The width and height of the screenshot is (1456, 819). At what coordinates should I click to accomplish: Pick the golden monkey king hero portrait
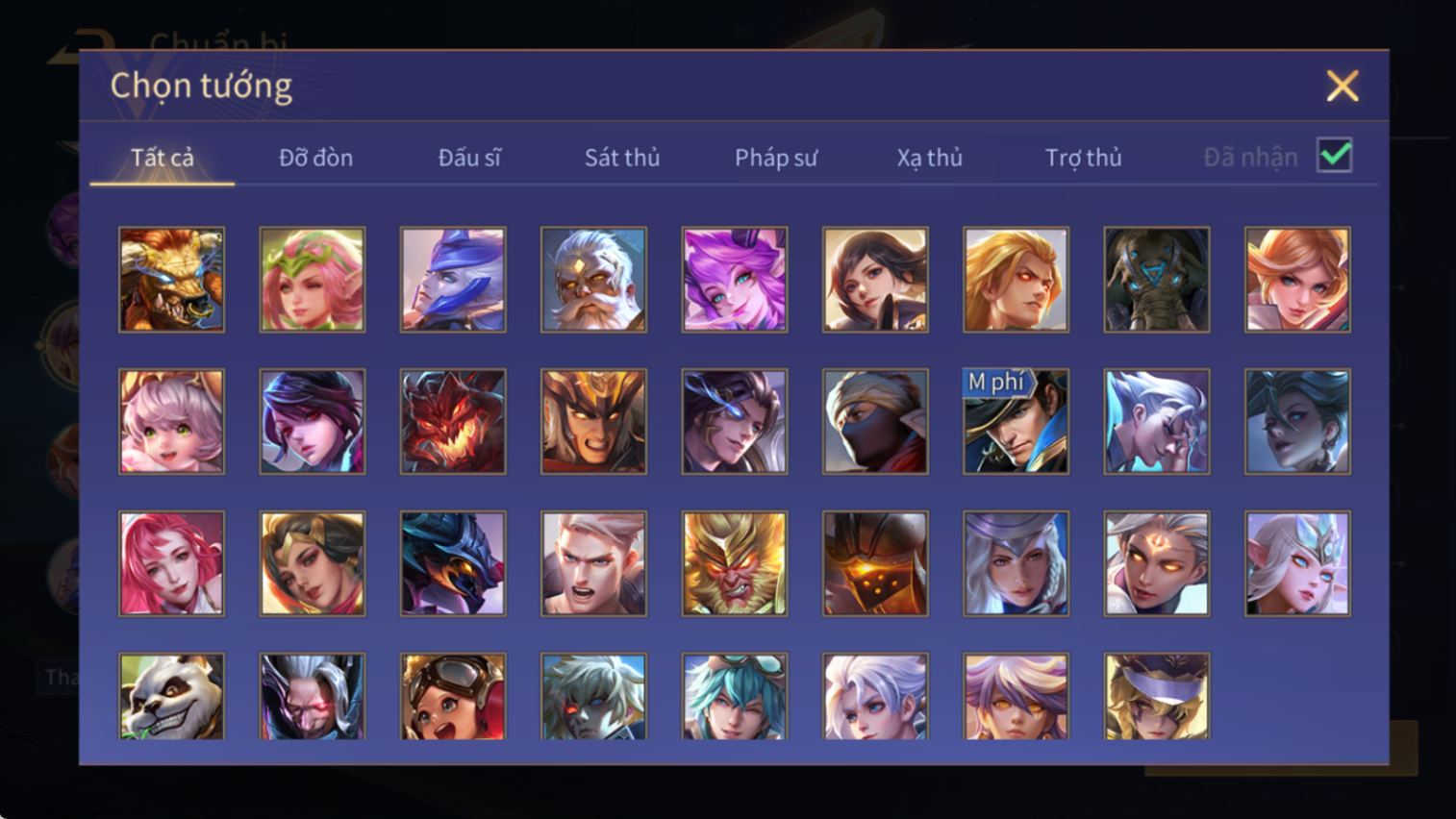tap(735, 563)
